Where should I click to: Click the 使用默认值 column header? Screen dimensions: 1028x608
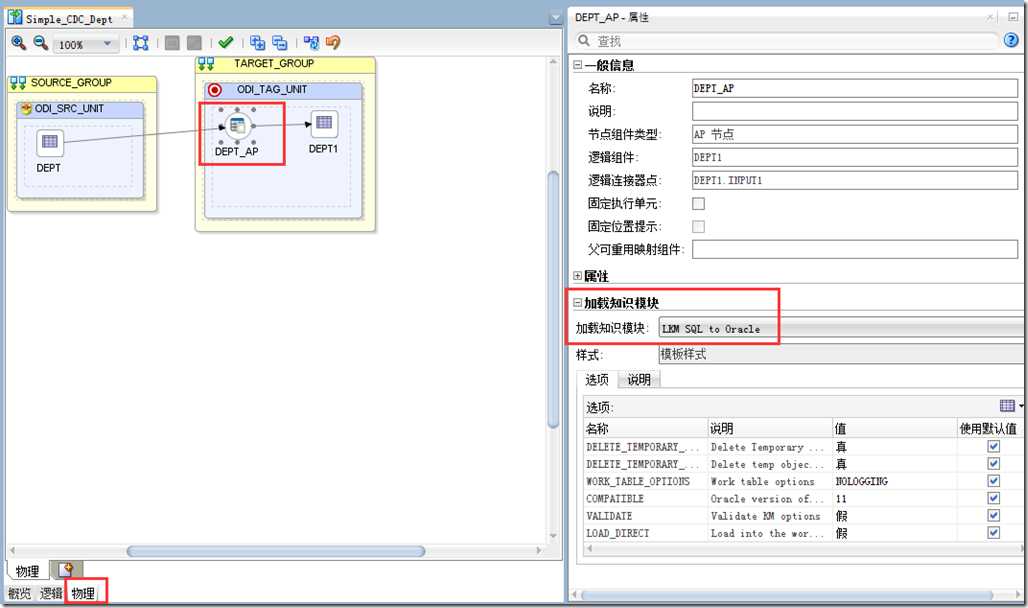[x=988, y=429]
